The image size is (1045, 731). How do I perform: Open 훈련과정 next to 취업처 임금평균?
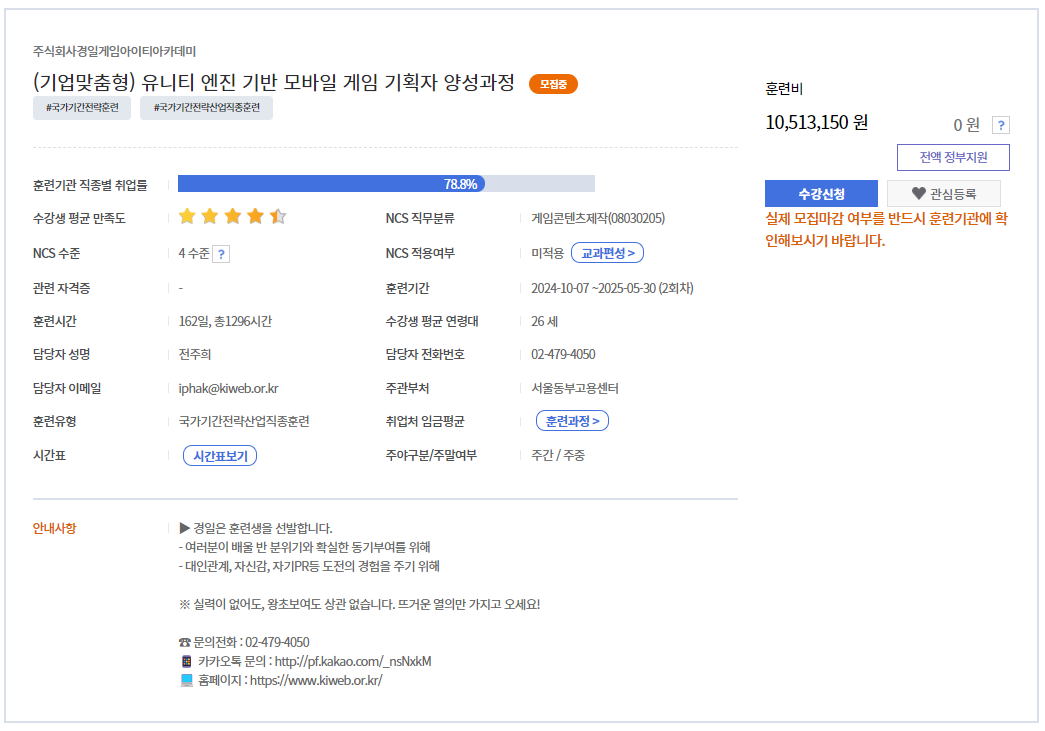[571, 420]
